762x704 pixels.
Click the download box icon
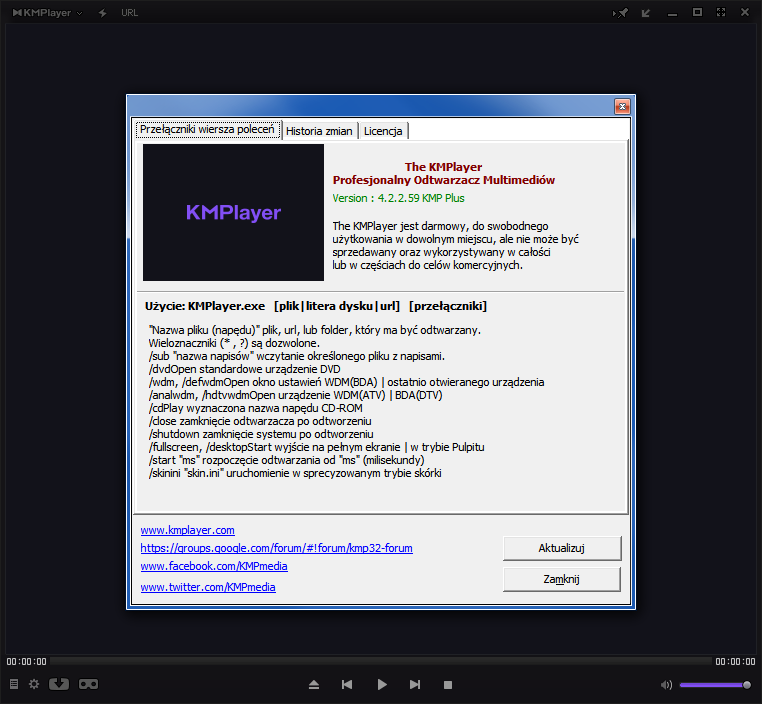pyautogui.click(x=59, y=684)
